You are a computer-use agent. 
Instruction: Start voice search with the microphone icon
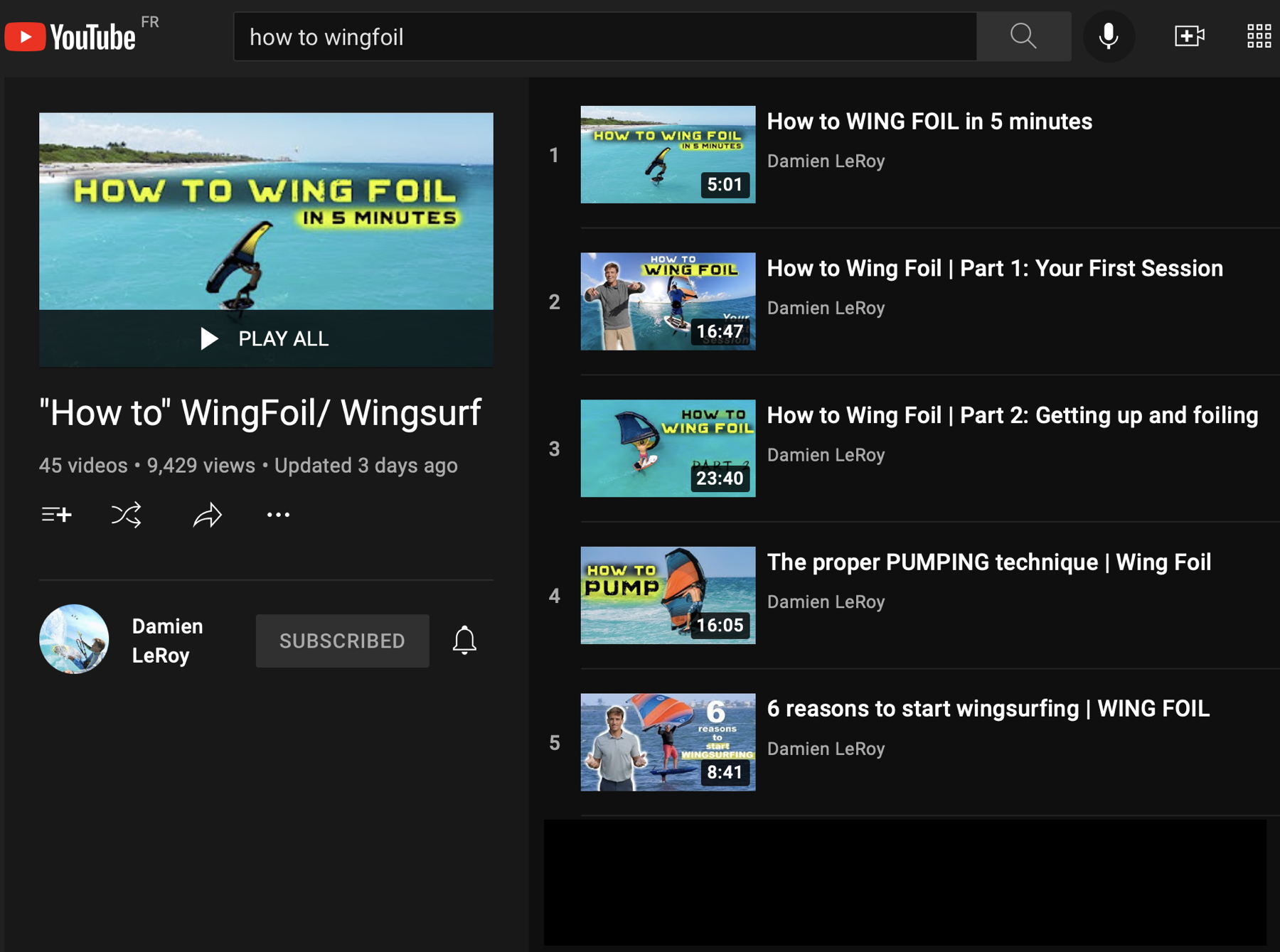[1109, 36]
